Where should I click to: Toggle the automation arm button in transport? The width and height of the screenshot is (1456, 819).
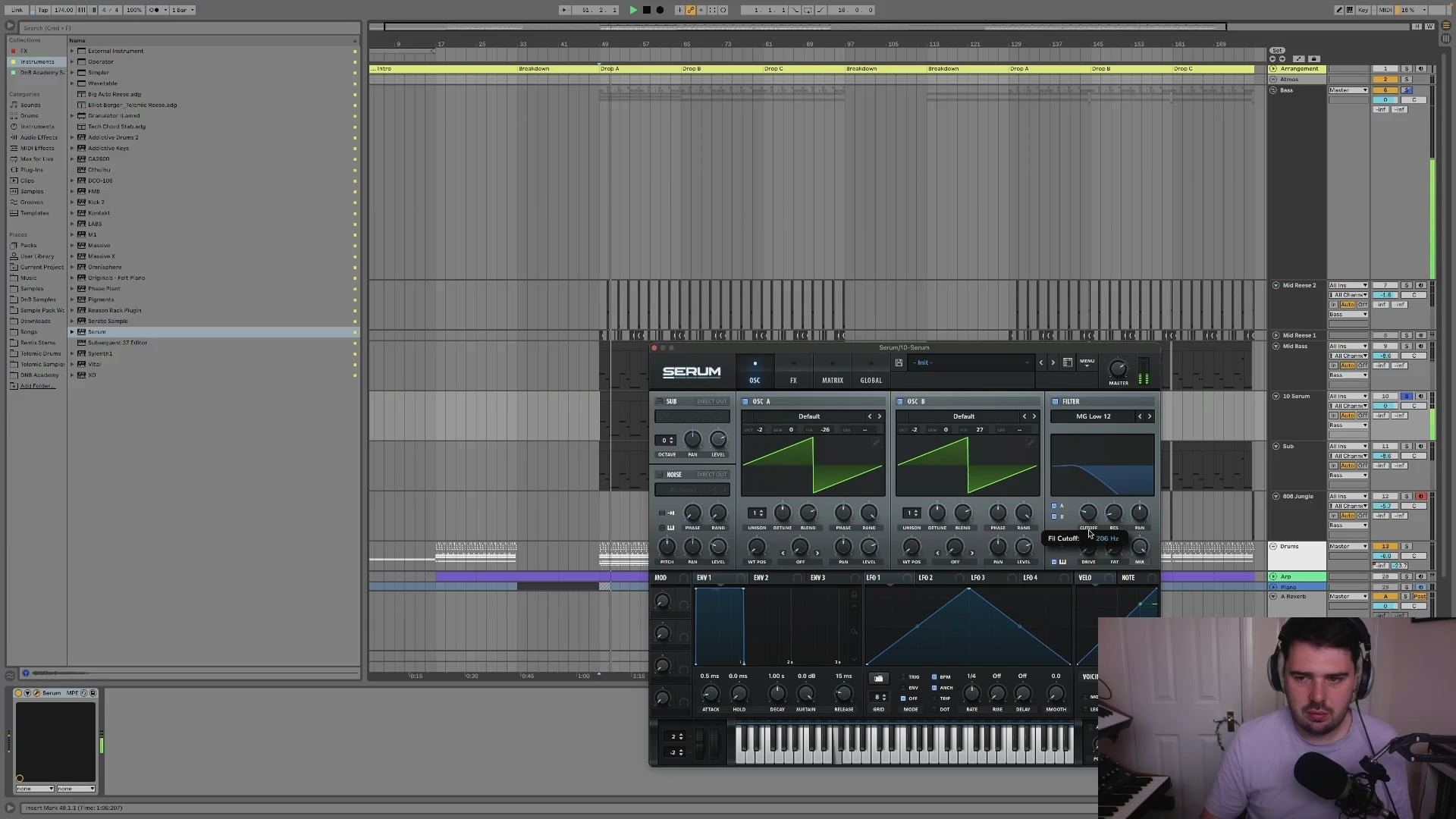pyautogui.click(x=691, y=10)
